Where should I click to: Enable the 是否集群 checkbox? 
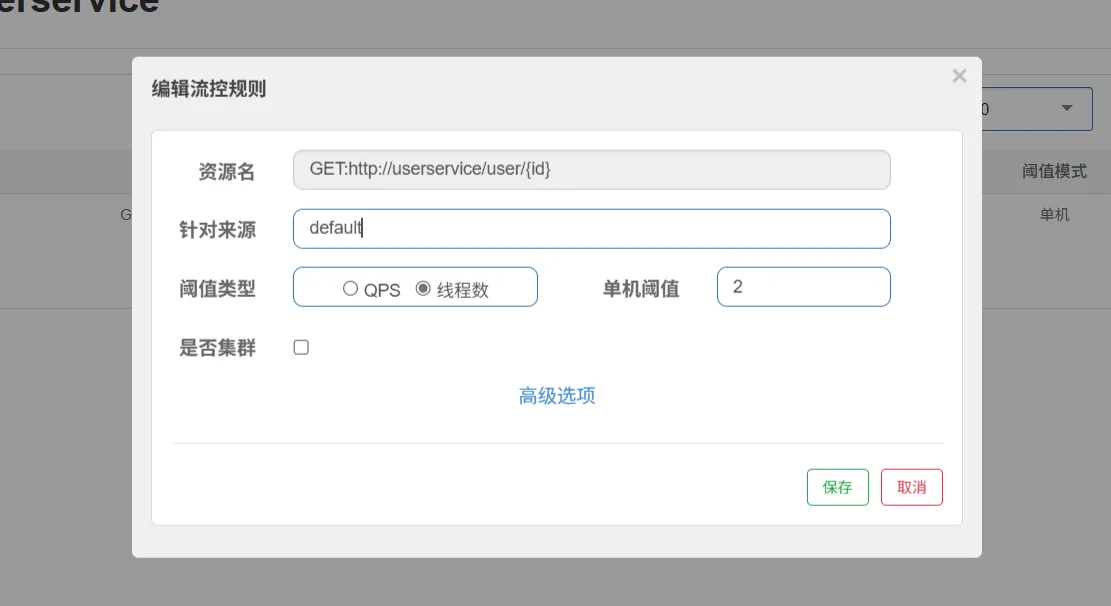(x=301, y=348)
